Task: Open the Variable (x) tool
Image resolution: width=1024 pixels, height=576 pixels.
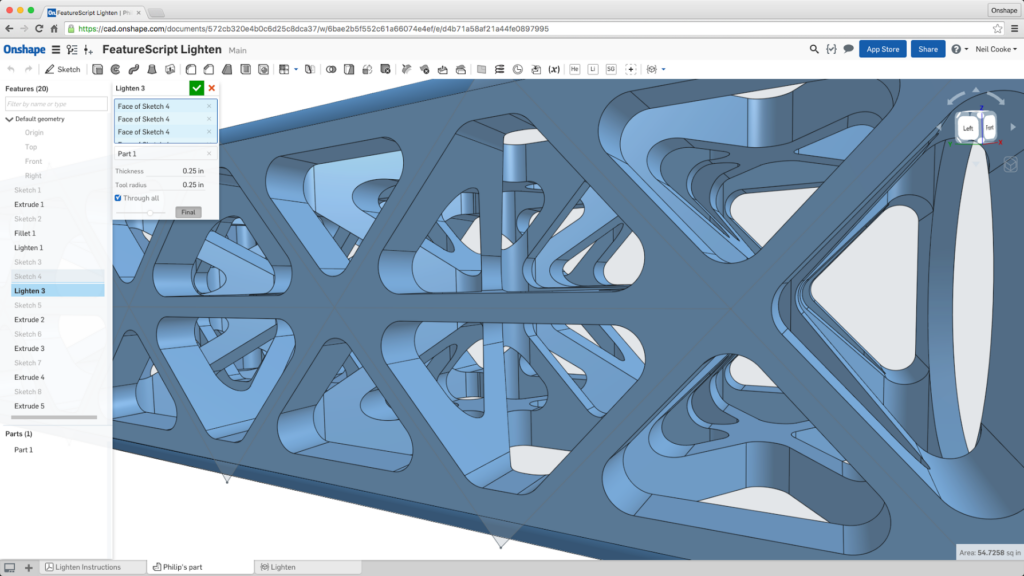Action: point(554,69)
